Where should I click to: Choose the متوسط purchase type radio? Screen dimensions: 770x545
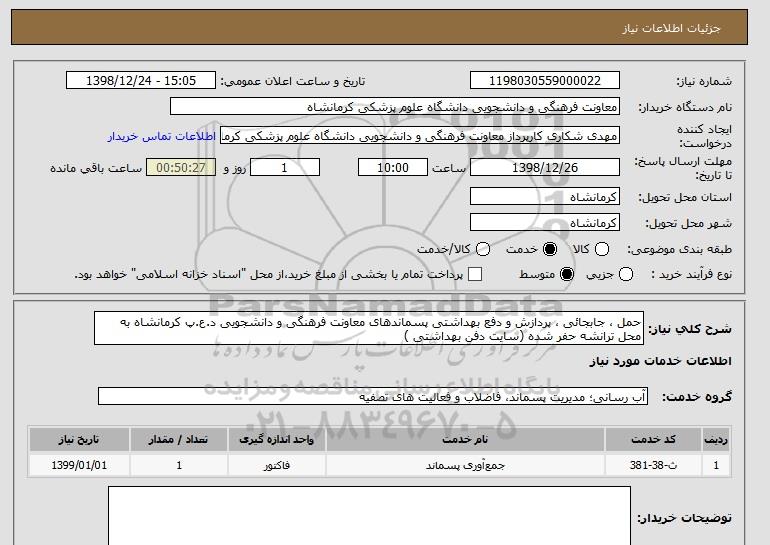(567, 274)
